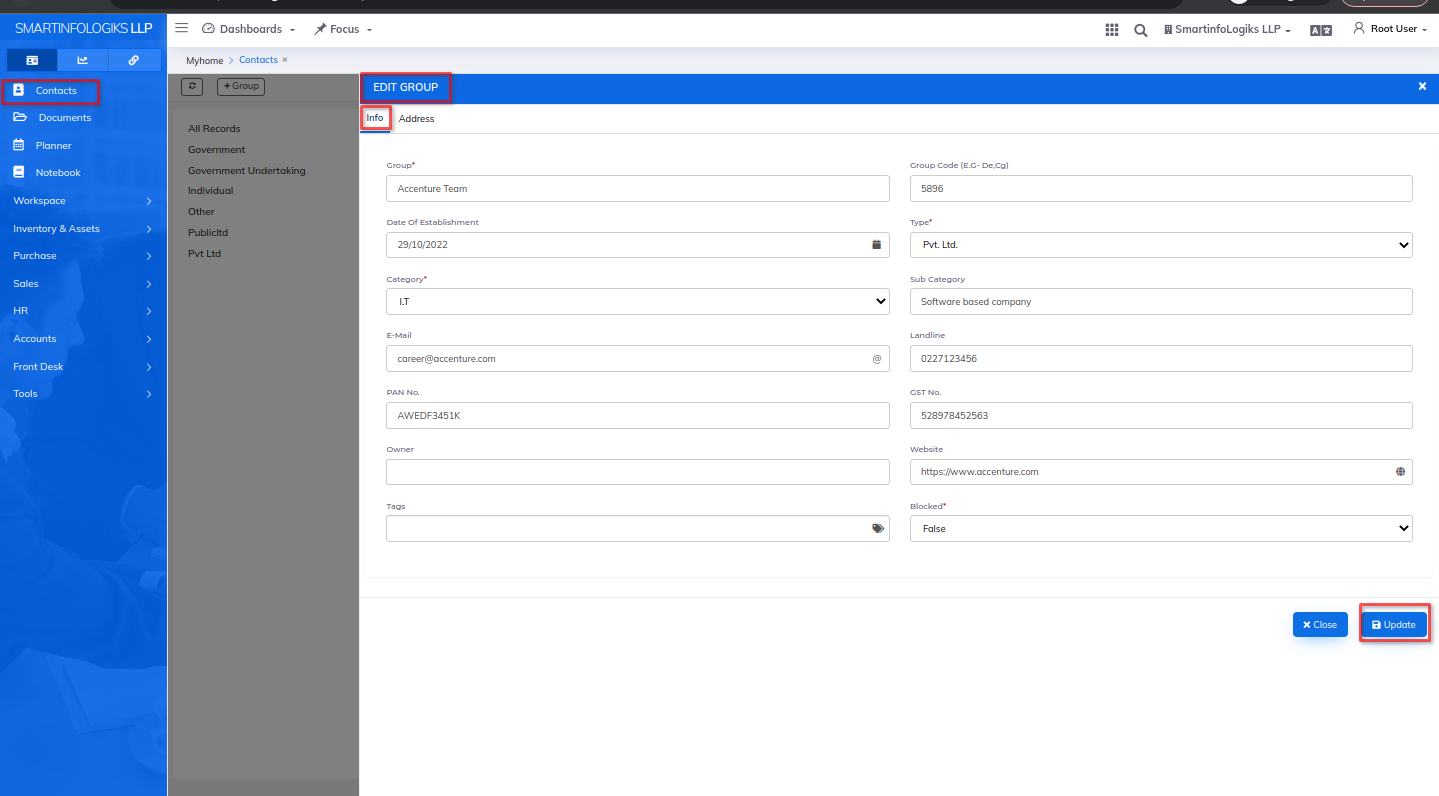Open the Type dropdown showing Pvt. Ltd.
This screenshot has width=1439, height=796.
point(1161,245)
